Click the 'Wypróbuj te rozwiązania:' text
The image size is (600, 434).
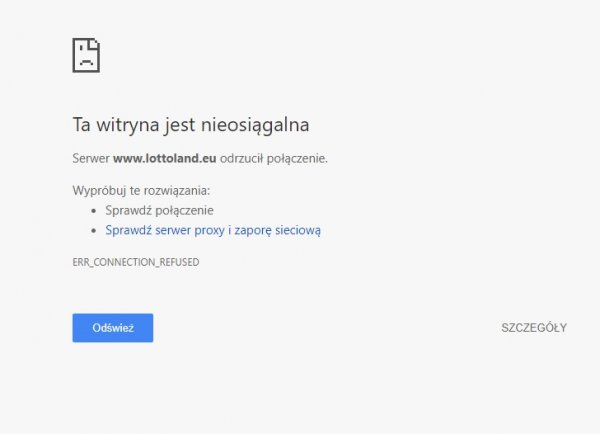(x=141, y=190)
